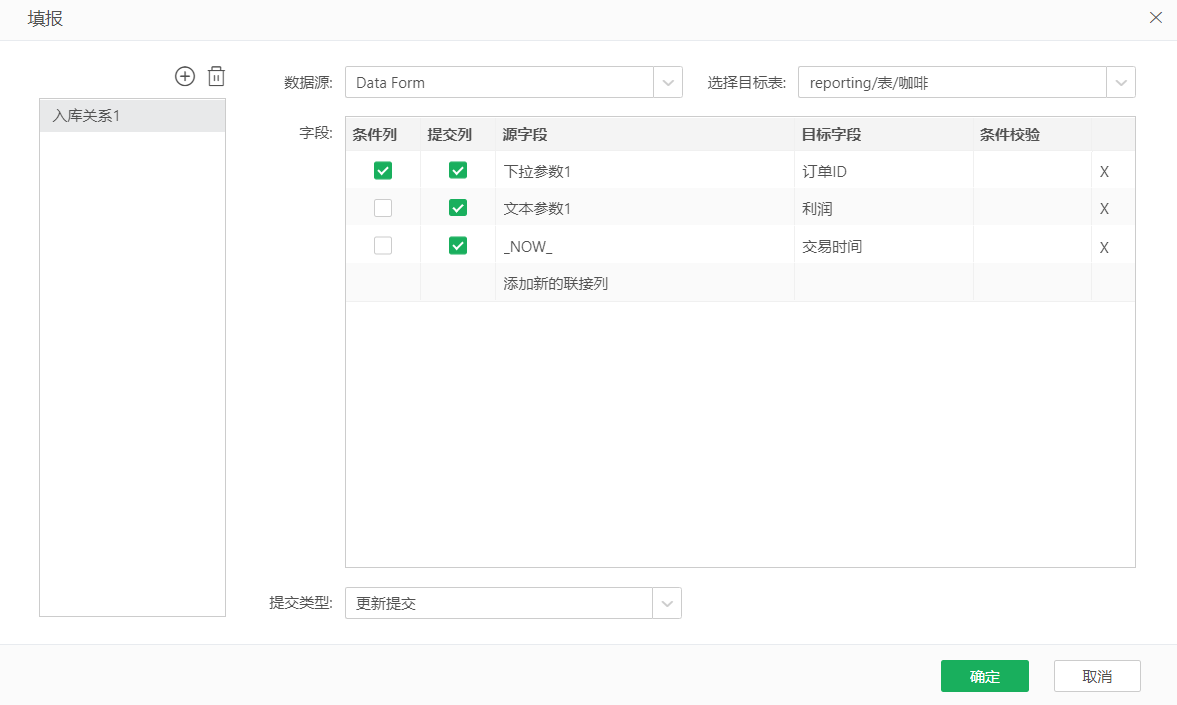The image size is (1177, 705).
Task: Remove the 交易时间 row with X
Action: [x=1104, y=247]
